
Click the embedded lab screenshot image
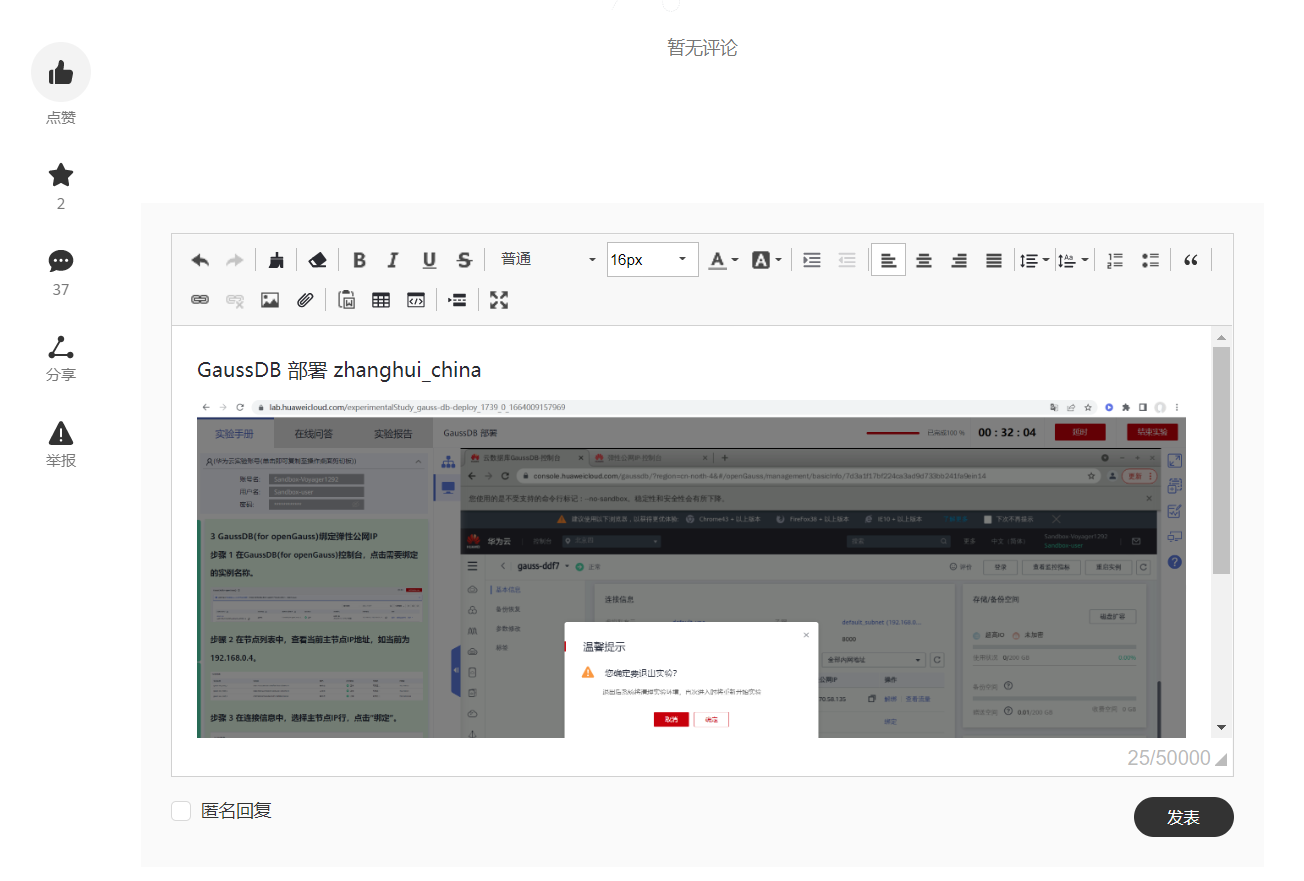(x=691, y=568)
